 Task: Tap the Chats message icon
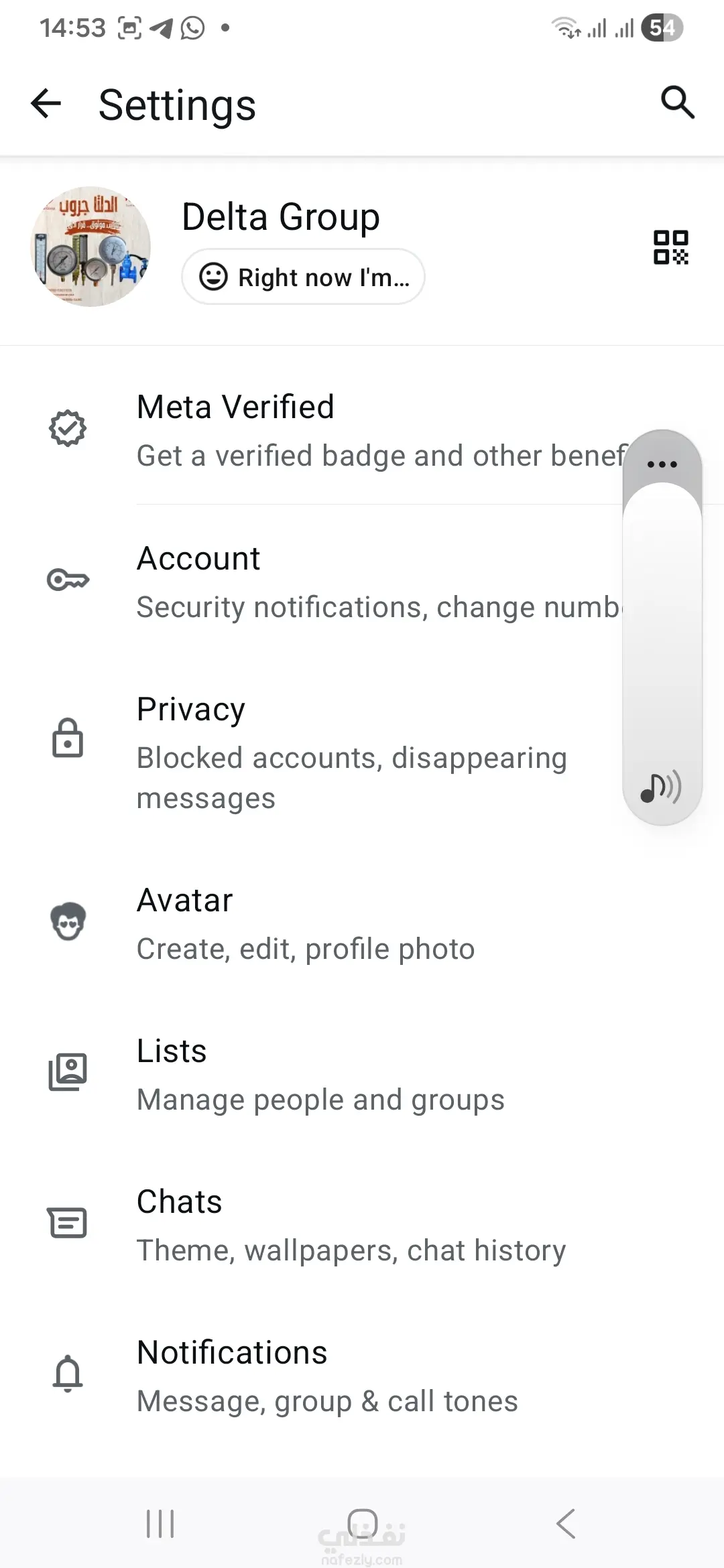tap(68, 1223)
